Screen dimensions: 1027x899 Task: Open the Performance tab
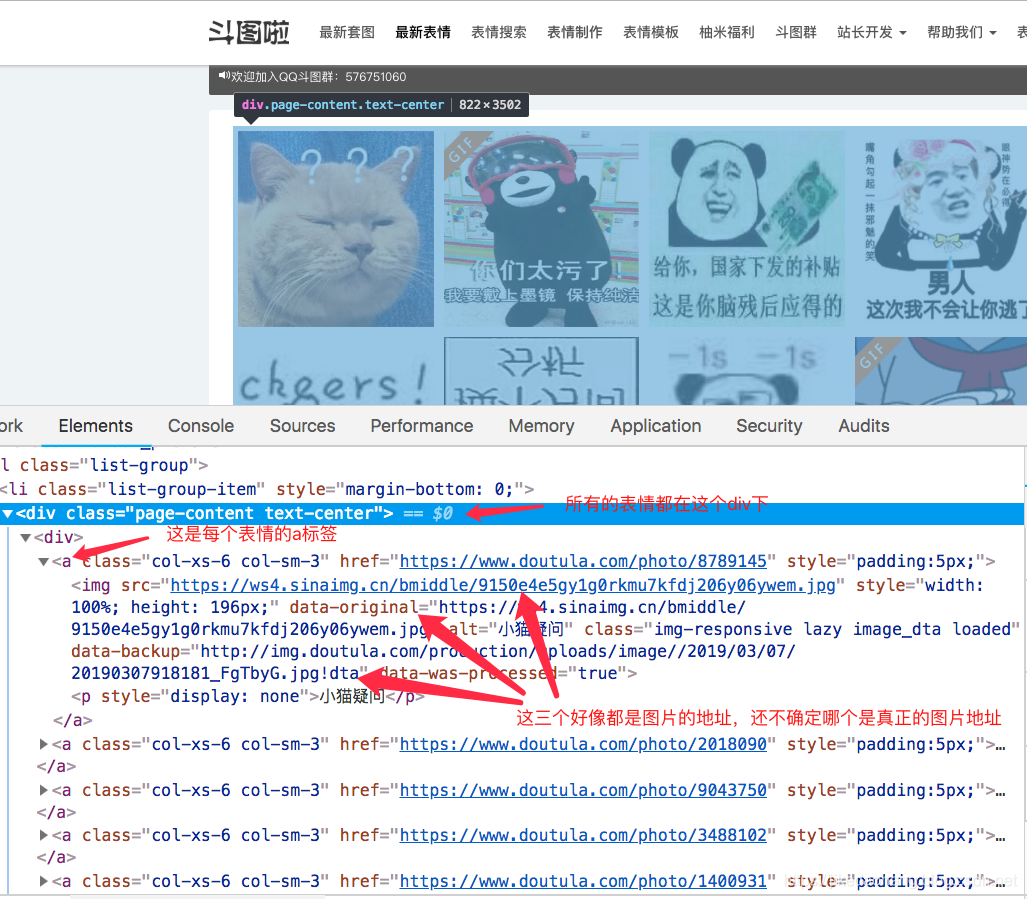422,426
